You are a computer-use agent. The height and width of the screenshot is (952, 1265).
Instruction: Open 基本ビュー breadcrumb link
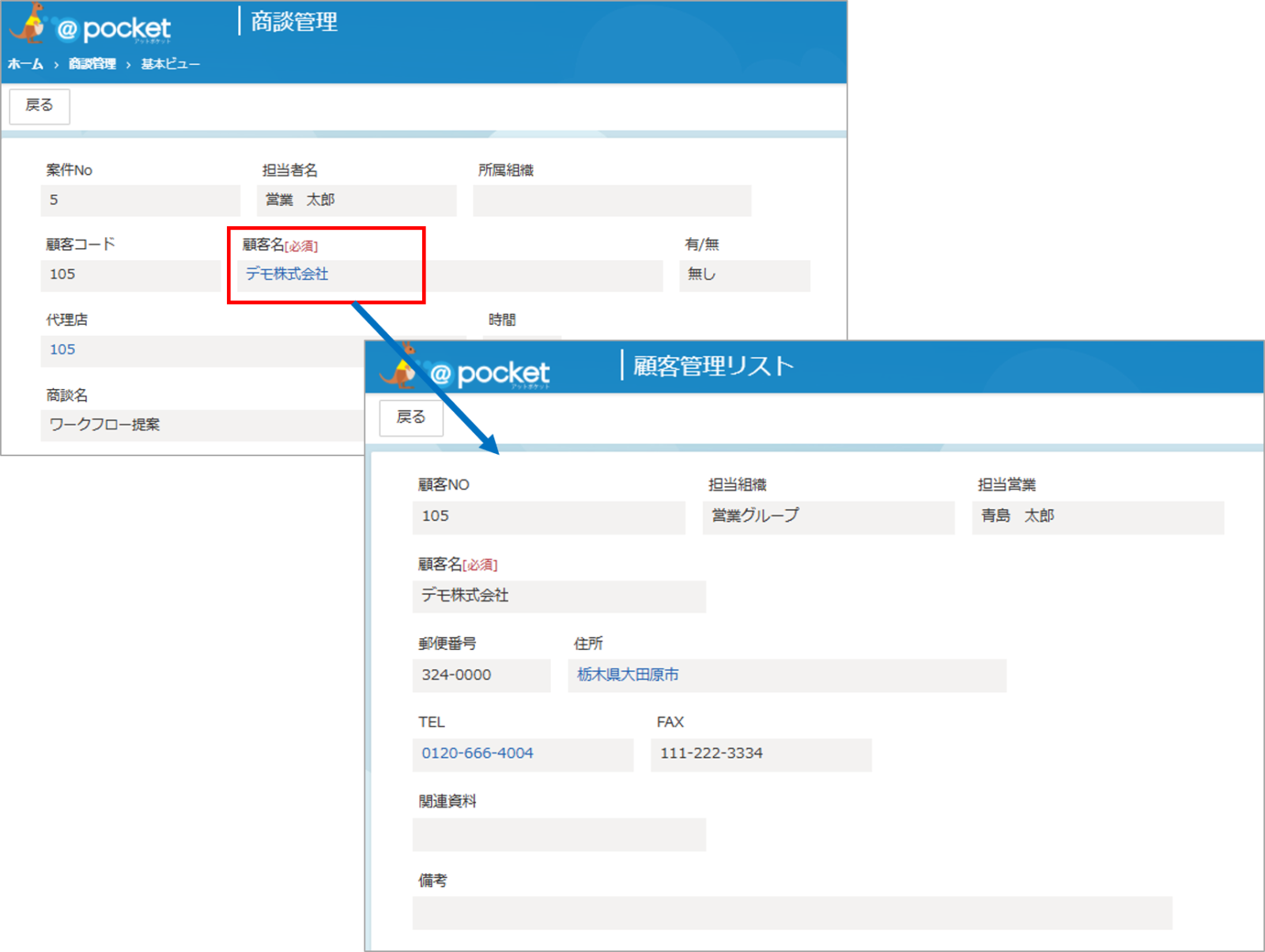(x=170, y=64)
